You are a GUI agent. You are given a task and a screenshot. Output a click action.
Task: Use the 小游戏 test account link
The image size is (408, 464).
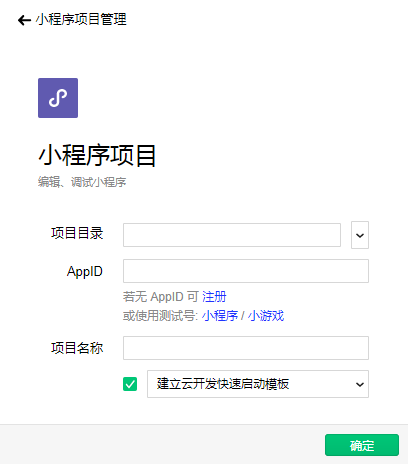(x=266, y=316)
